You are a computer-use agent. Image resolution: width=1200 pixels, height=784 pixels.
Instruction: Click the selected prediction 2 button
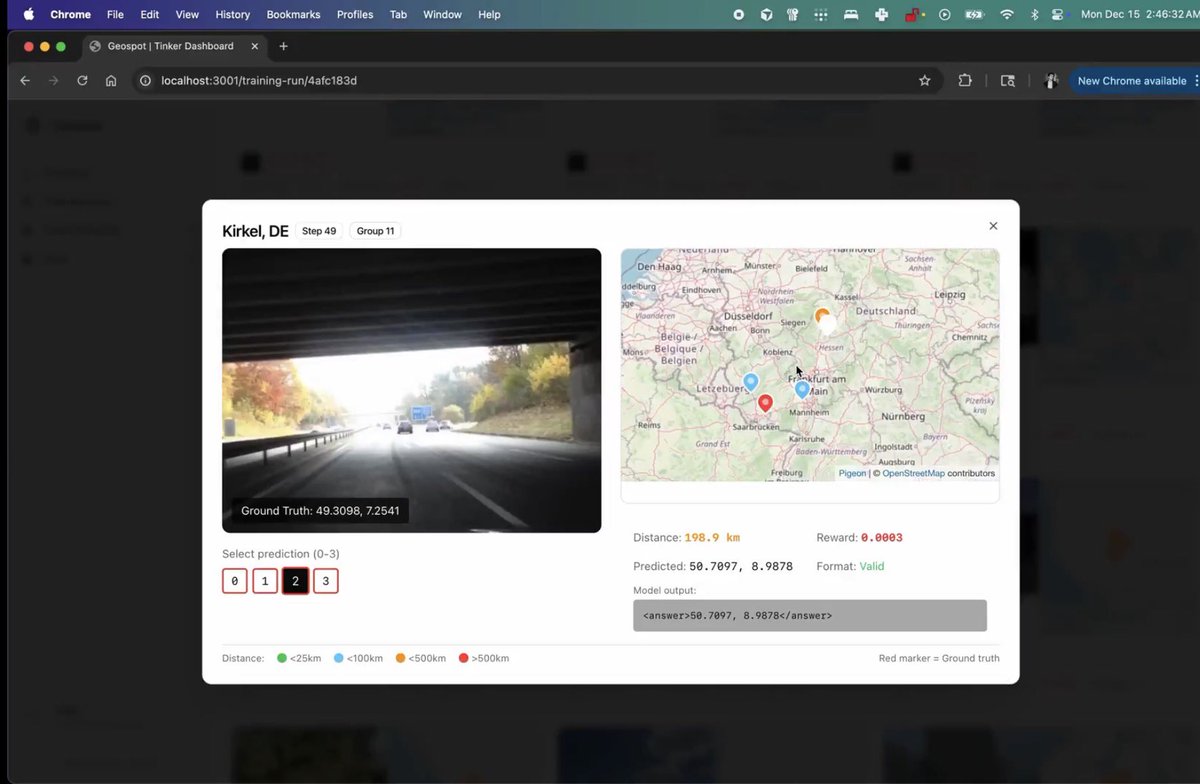tap(295, 581)
